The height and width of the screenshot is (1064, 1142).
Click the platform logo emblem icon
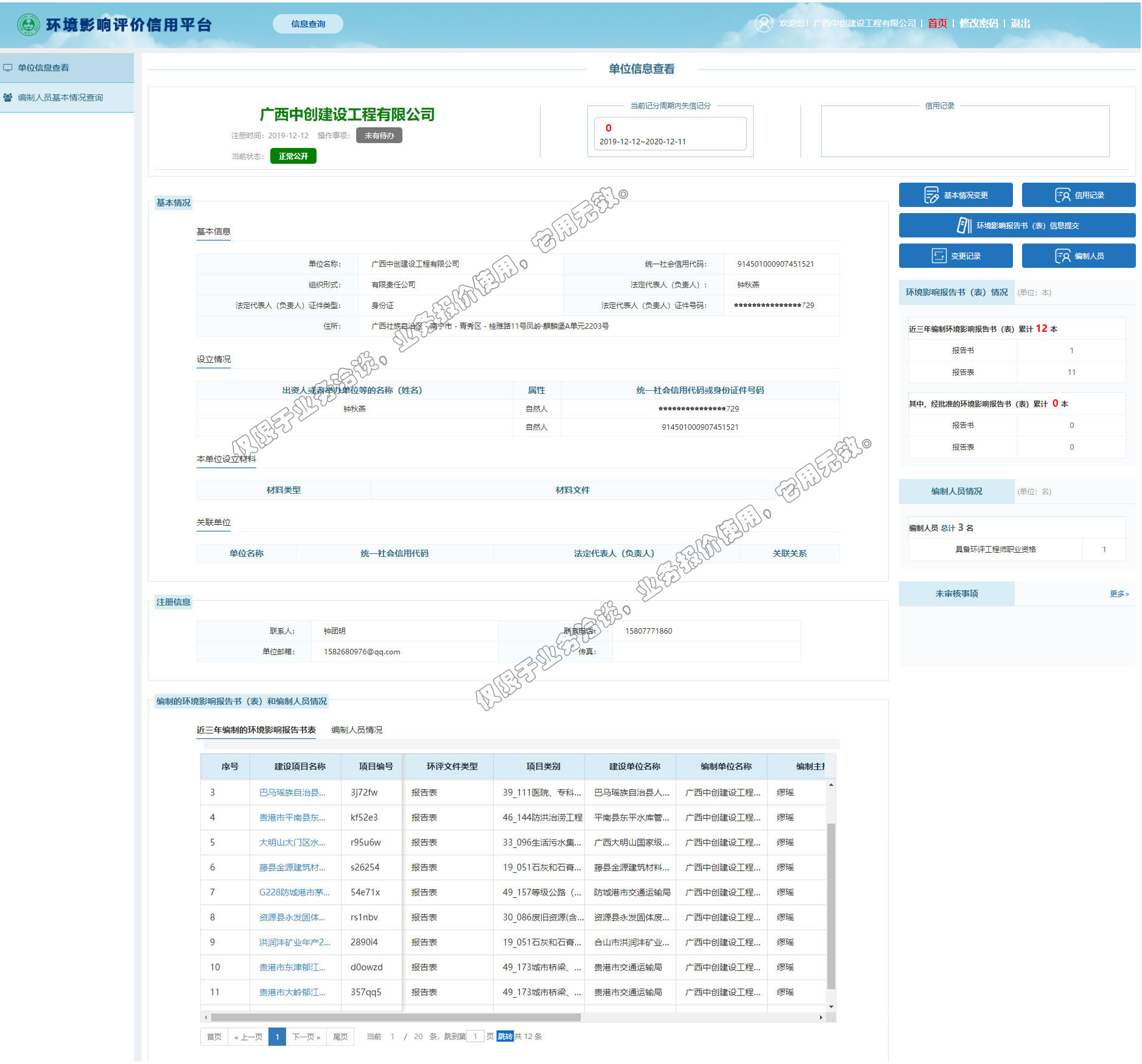pos(28,24)
